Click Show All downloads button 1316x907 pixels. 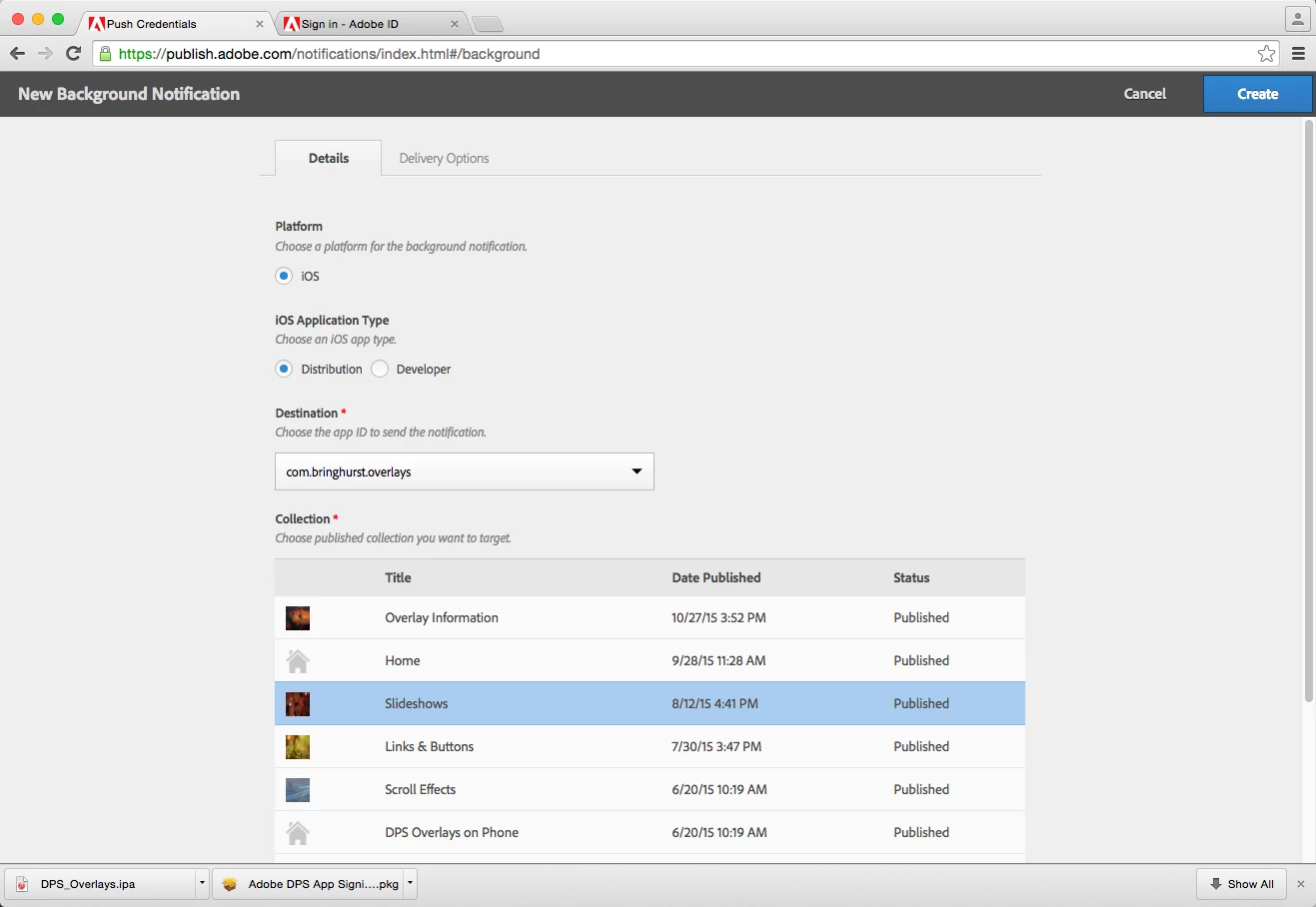1242,884
